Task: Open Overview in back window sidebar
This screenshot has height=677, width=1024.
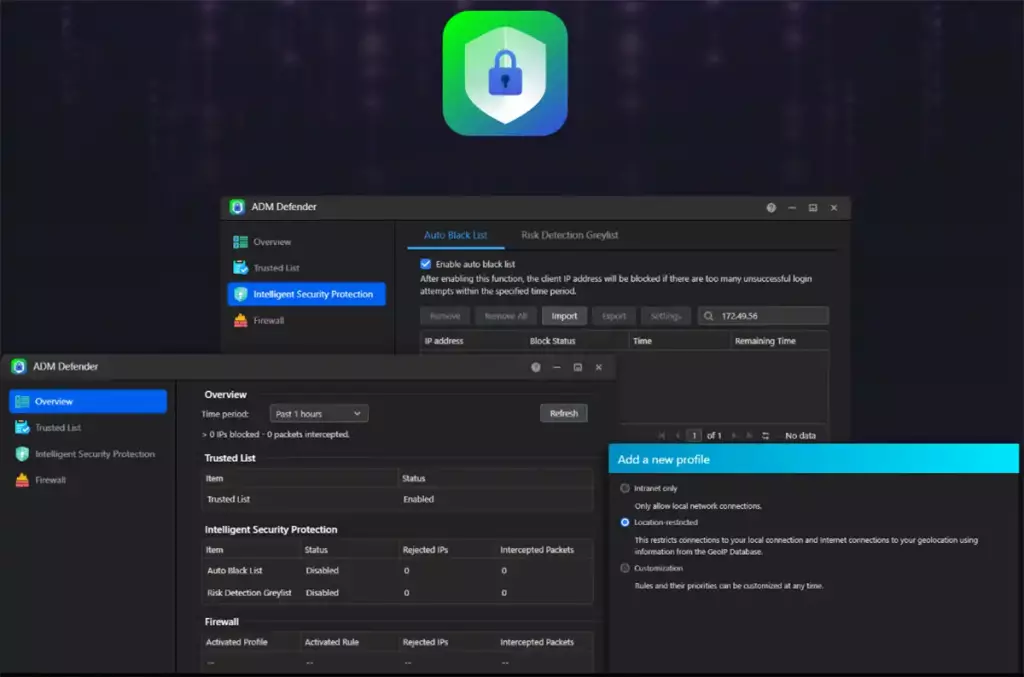Action: click(x=306, y=242)
